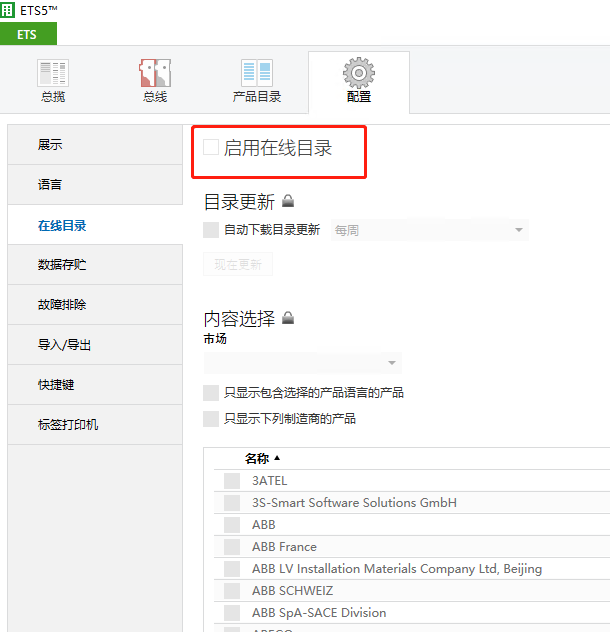Click lock icon beside 内容选择
Viewport: 610px width, 632px height.
pos(288,319)
